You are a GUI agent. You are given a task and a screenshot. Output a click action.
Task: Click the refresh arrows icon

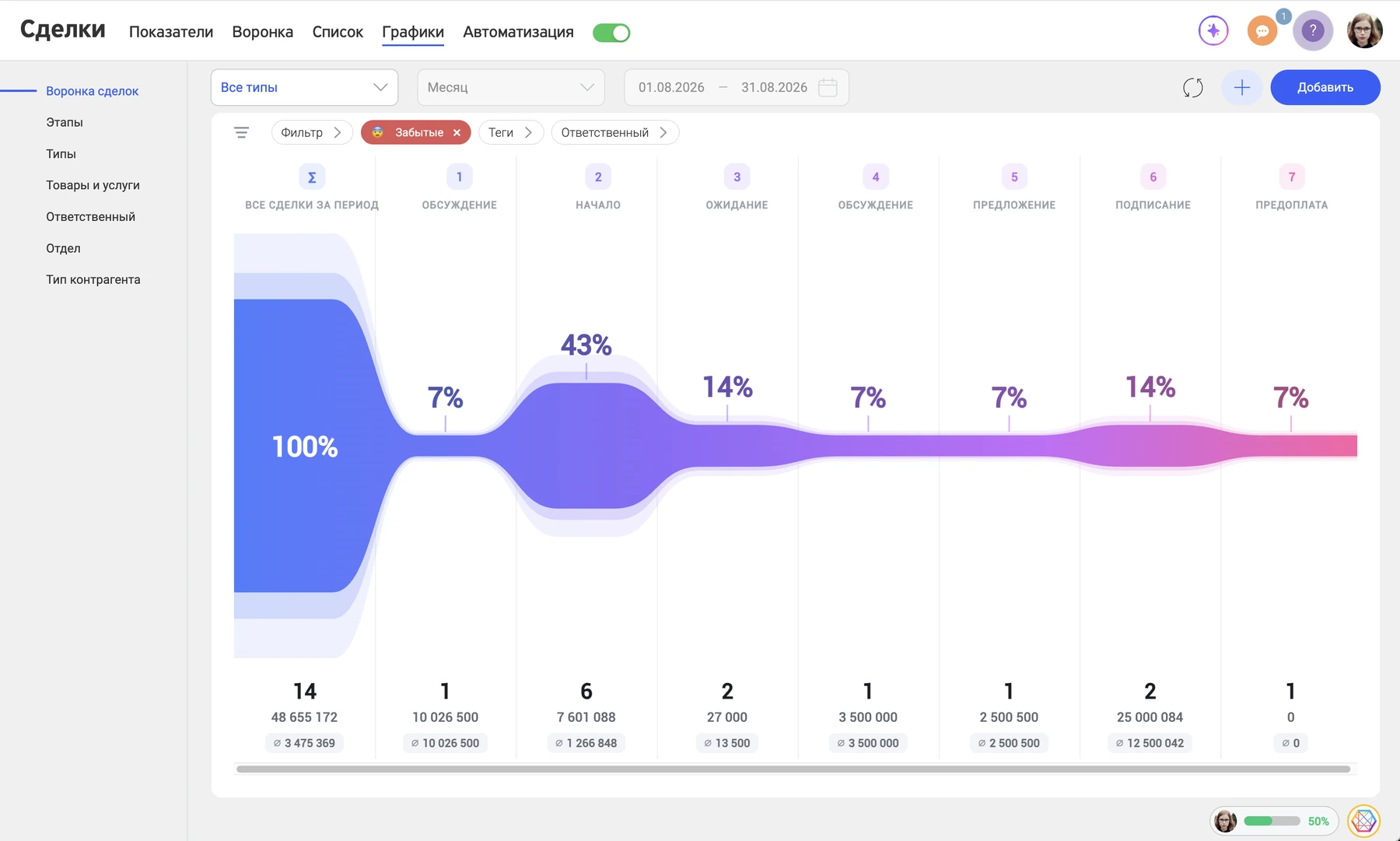click(x=1193, y=88)
